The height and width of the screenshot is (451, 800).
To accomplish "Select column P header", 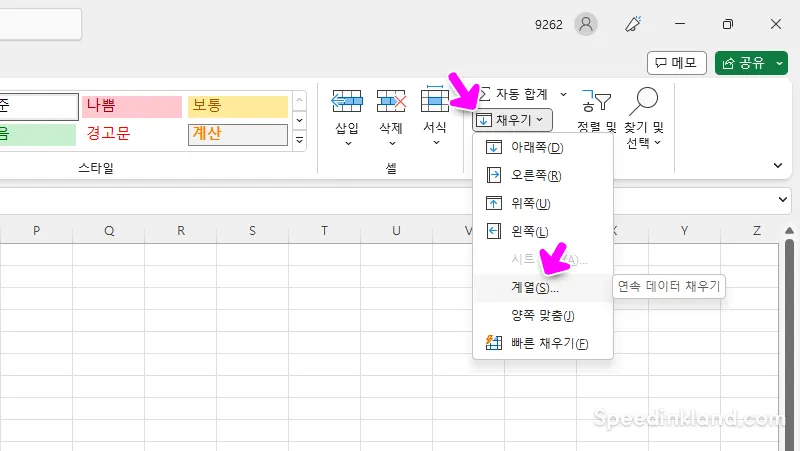I will pyautogui.click(x=36, y=231).
